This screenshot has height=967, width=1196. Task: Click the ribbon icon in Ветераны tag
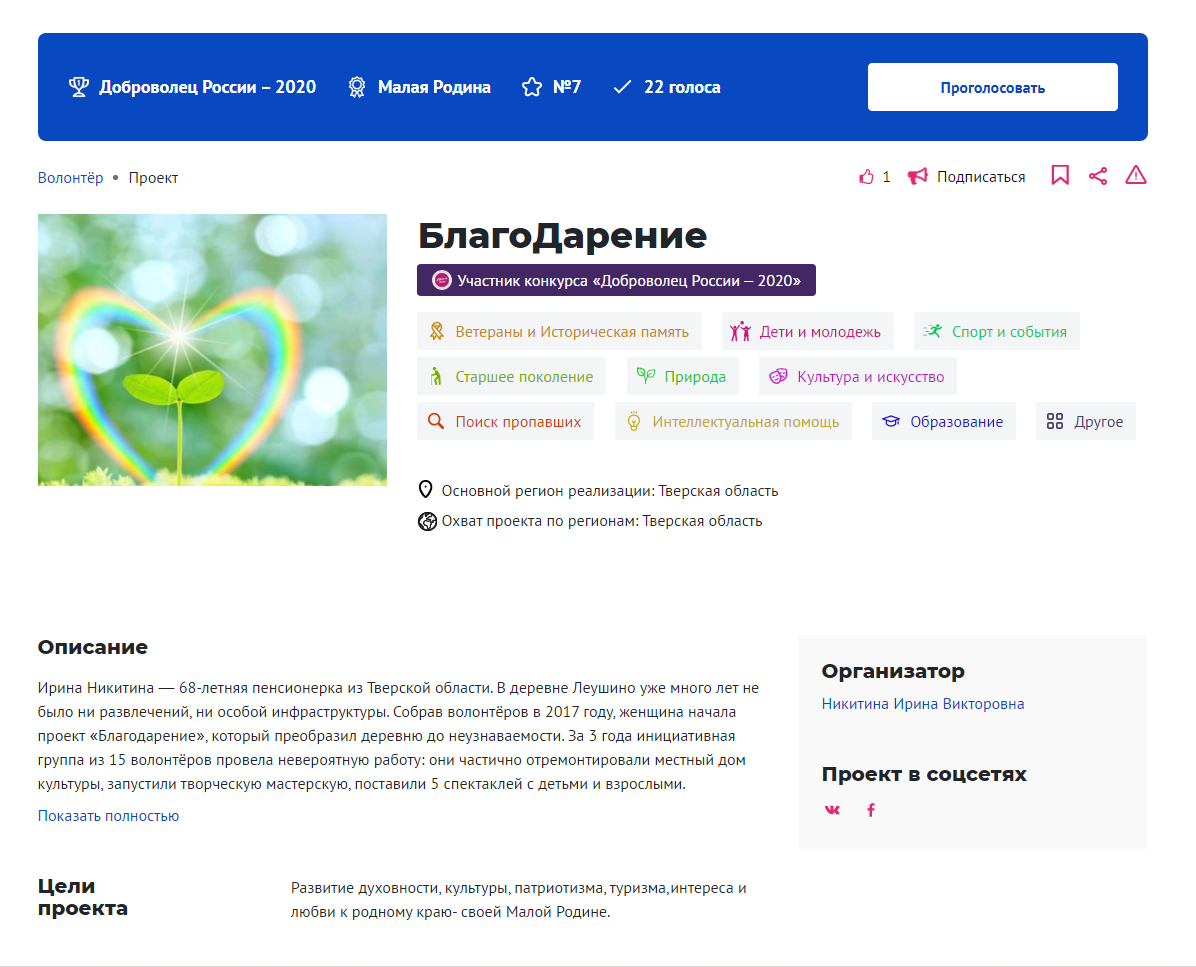click(x=436, y=331)
